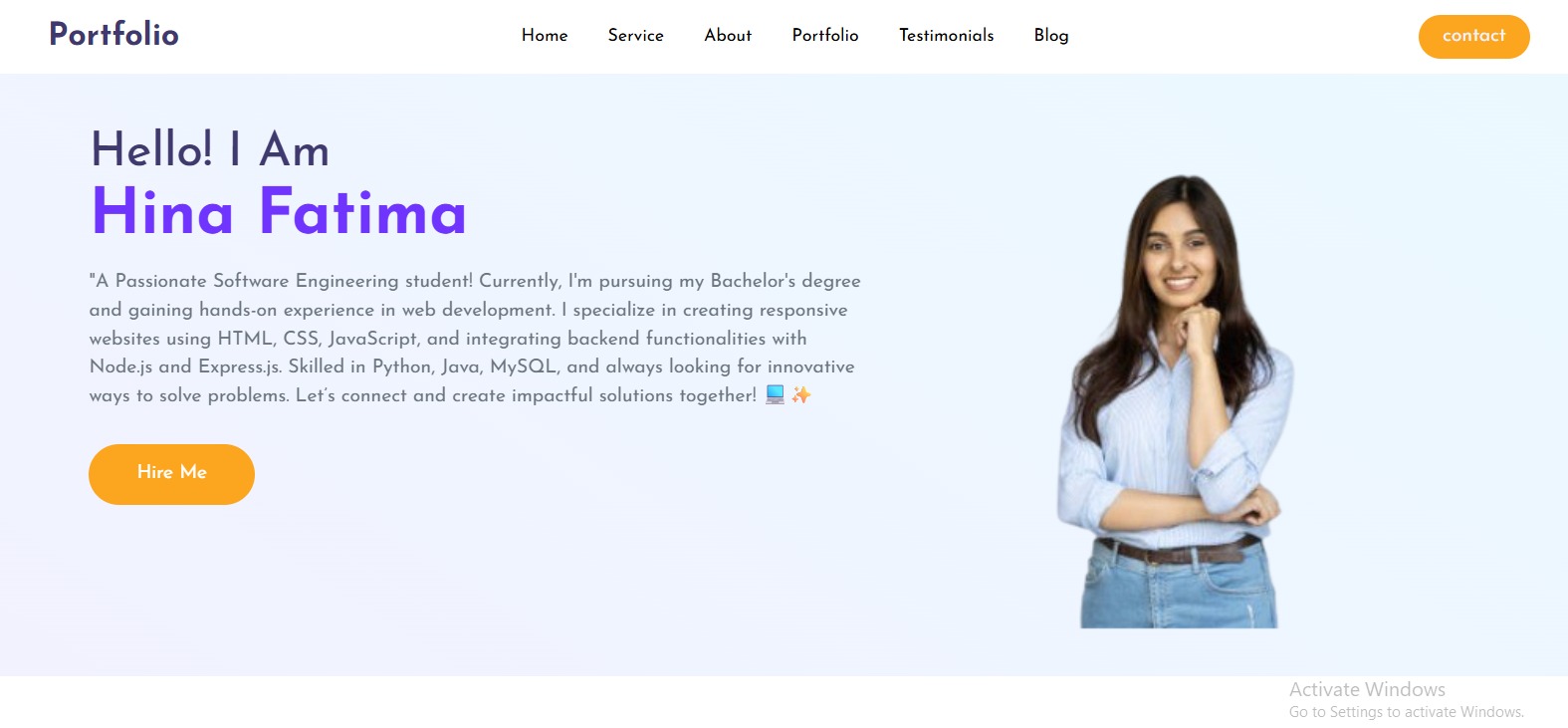
Task: Click the 'Hello! I Am' heading
Action: pyautogui.click(x=210, y=149)
